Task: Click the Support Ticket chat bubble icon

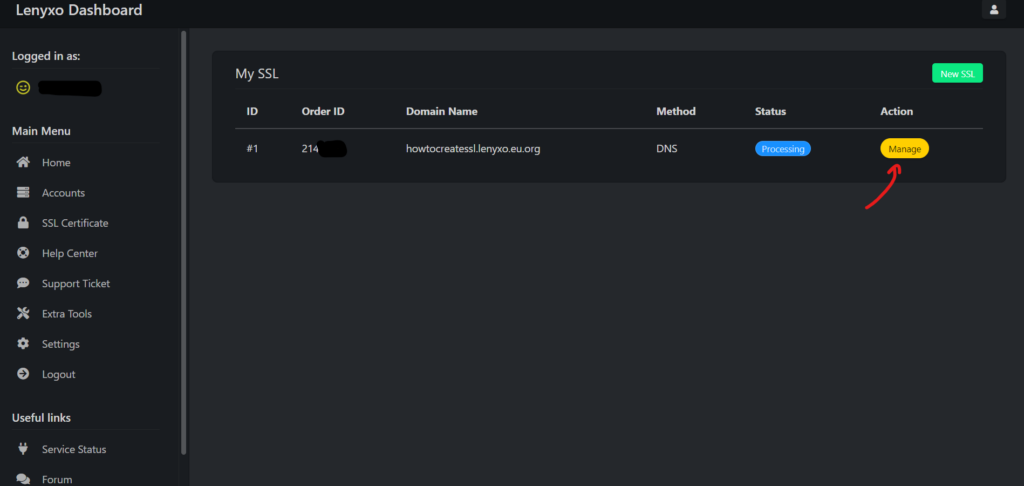Action: [x=23, y=284]
